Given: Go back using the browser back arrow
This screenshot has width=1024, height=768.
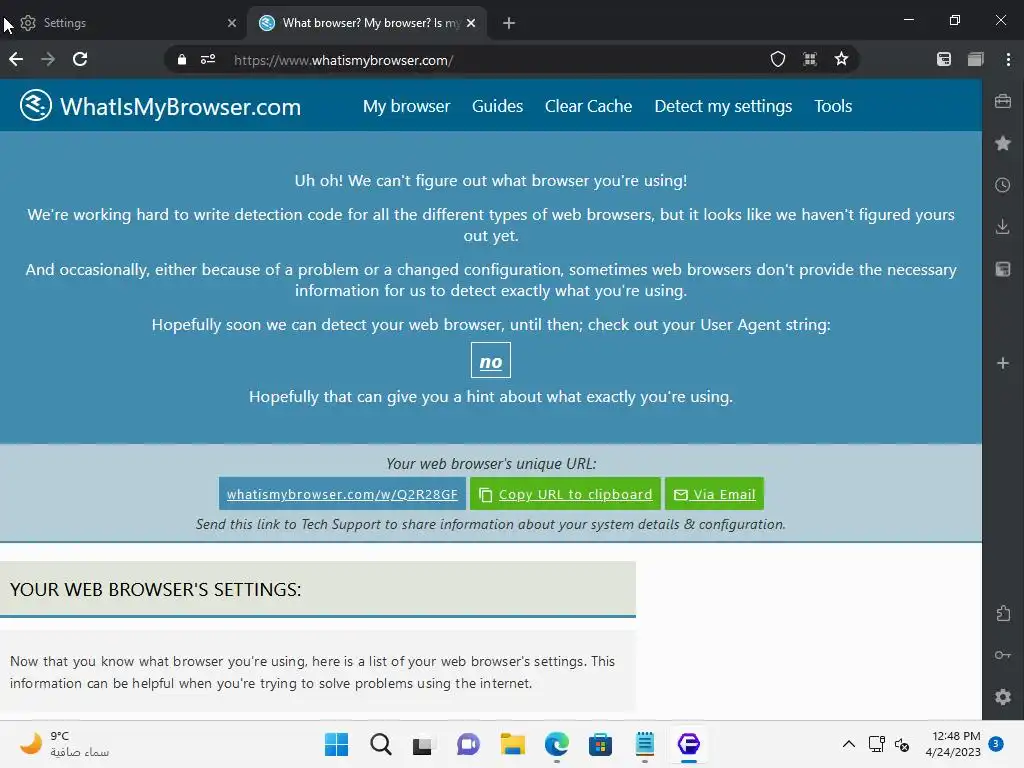Looking at the screenshot, I should [x=16, y=59].
